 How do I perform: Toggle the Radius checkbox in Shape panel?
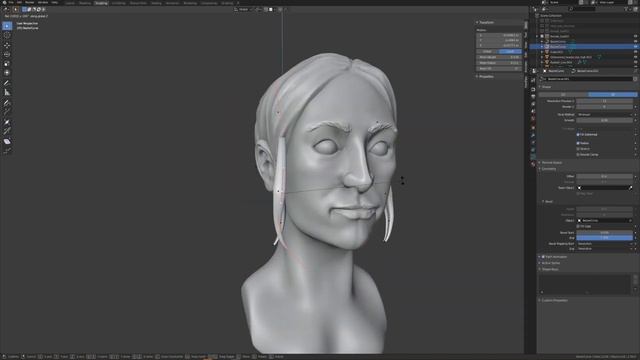pyautogui.click(x=578, y=143)
